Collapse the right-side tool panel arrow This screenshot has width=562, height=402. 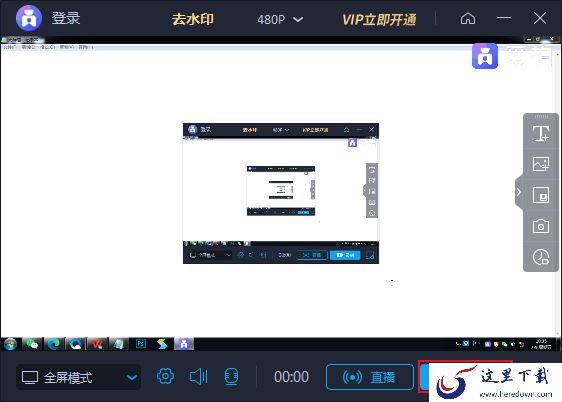(x=519, y=192)
